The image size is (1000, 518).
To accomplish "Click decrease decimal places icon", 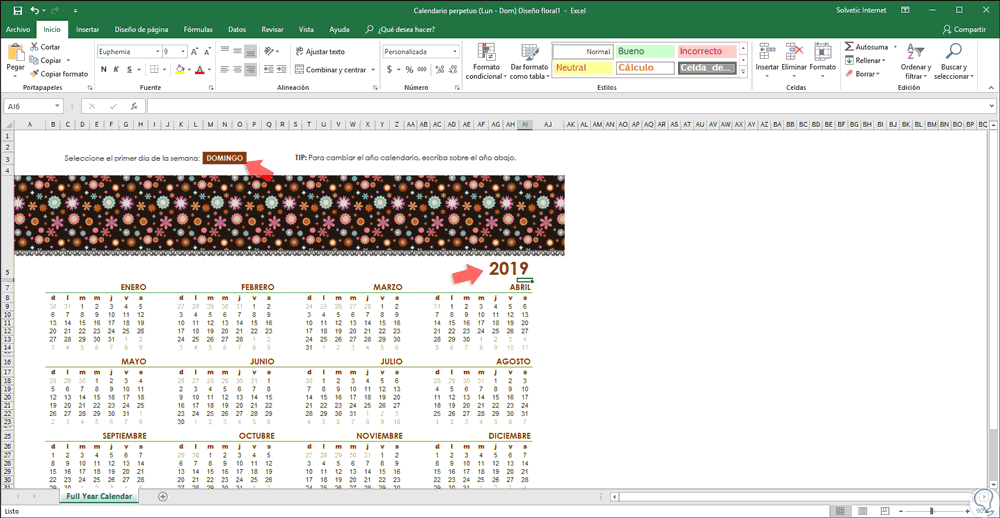I will coord(453,70).
